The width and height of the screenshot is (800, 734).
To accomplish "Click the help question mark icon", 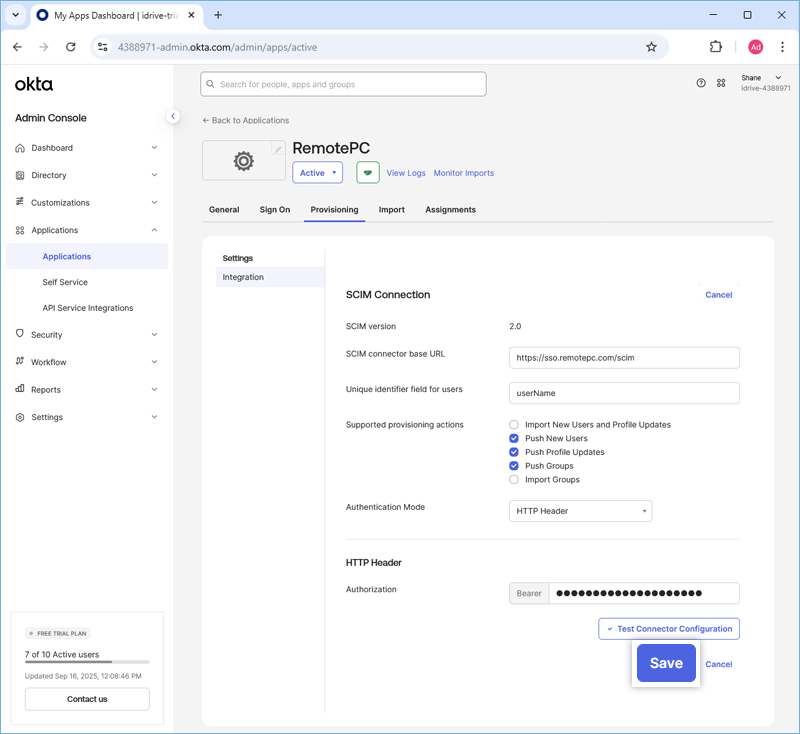I will point(701,83).
